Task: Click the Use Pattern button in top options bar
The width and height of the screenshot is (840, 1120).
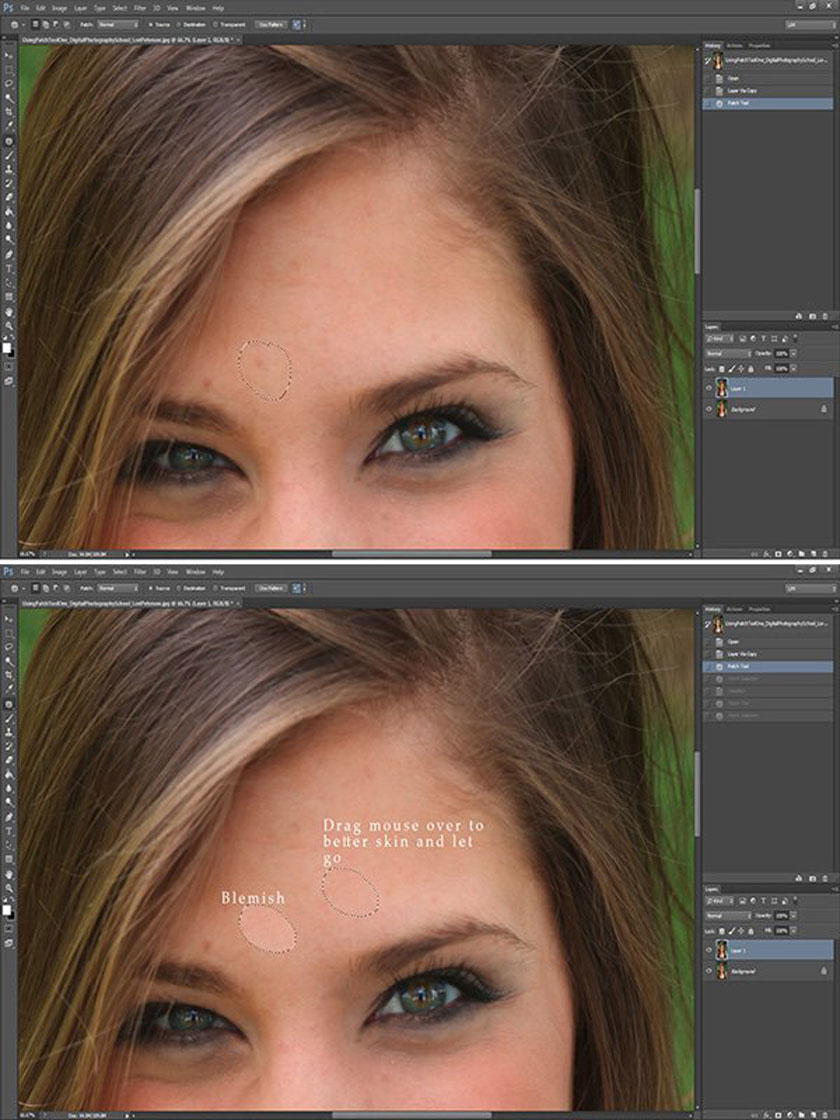Action: click(269, 23)
